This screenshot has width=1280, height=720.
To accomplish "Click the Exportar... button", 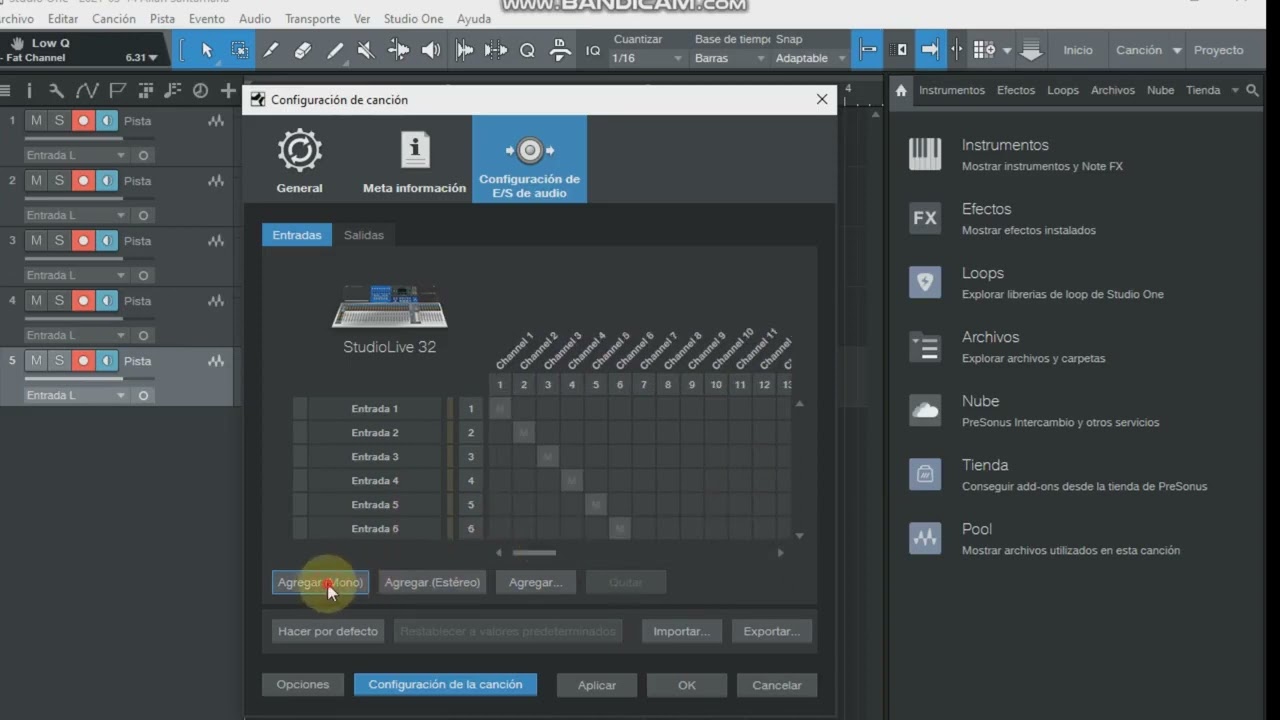I will pos(772,631).
